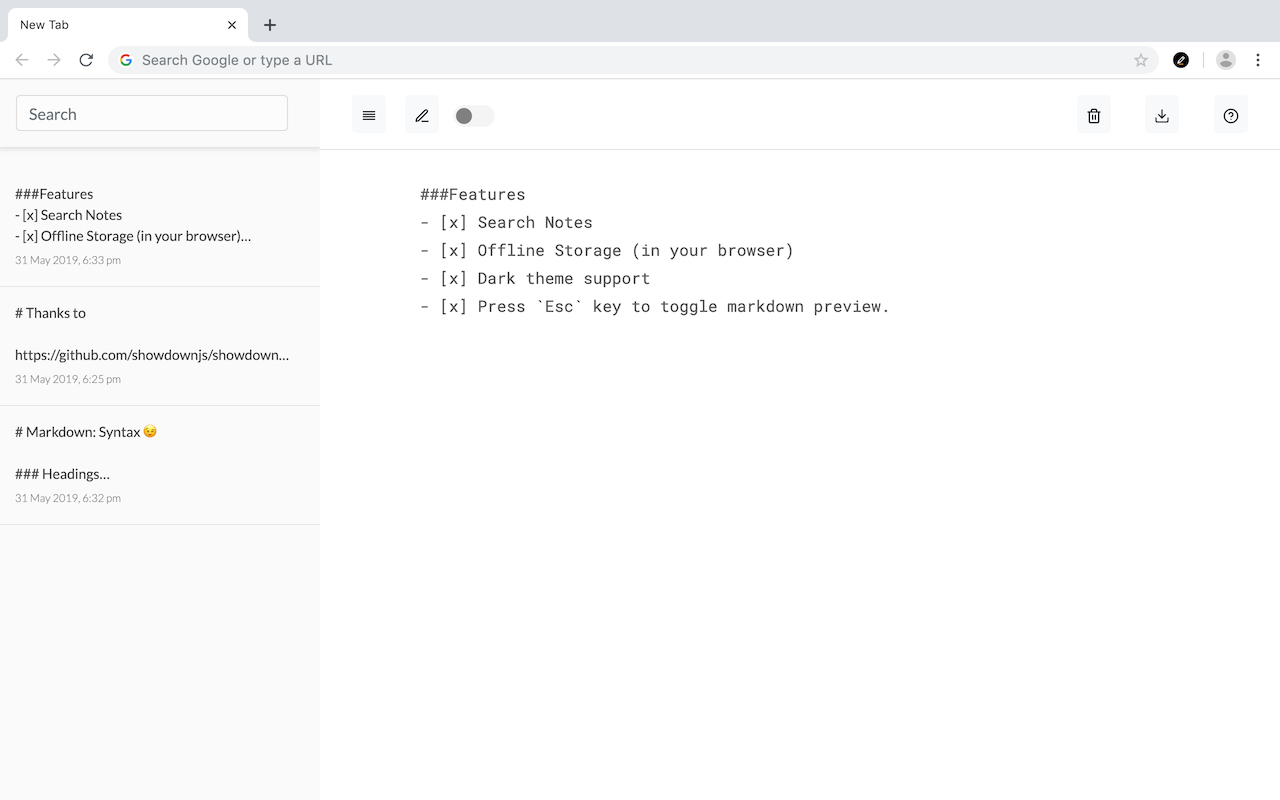Go back using the browser back arrow
This screenshot has height=800, width=1280.
[x=22, y=60]
